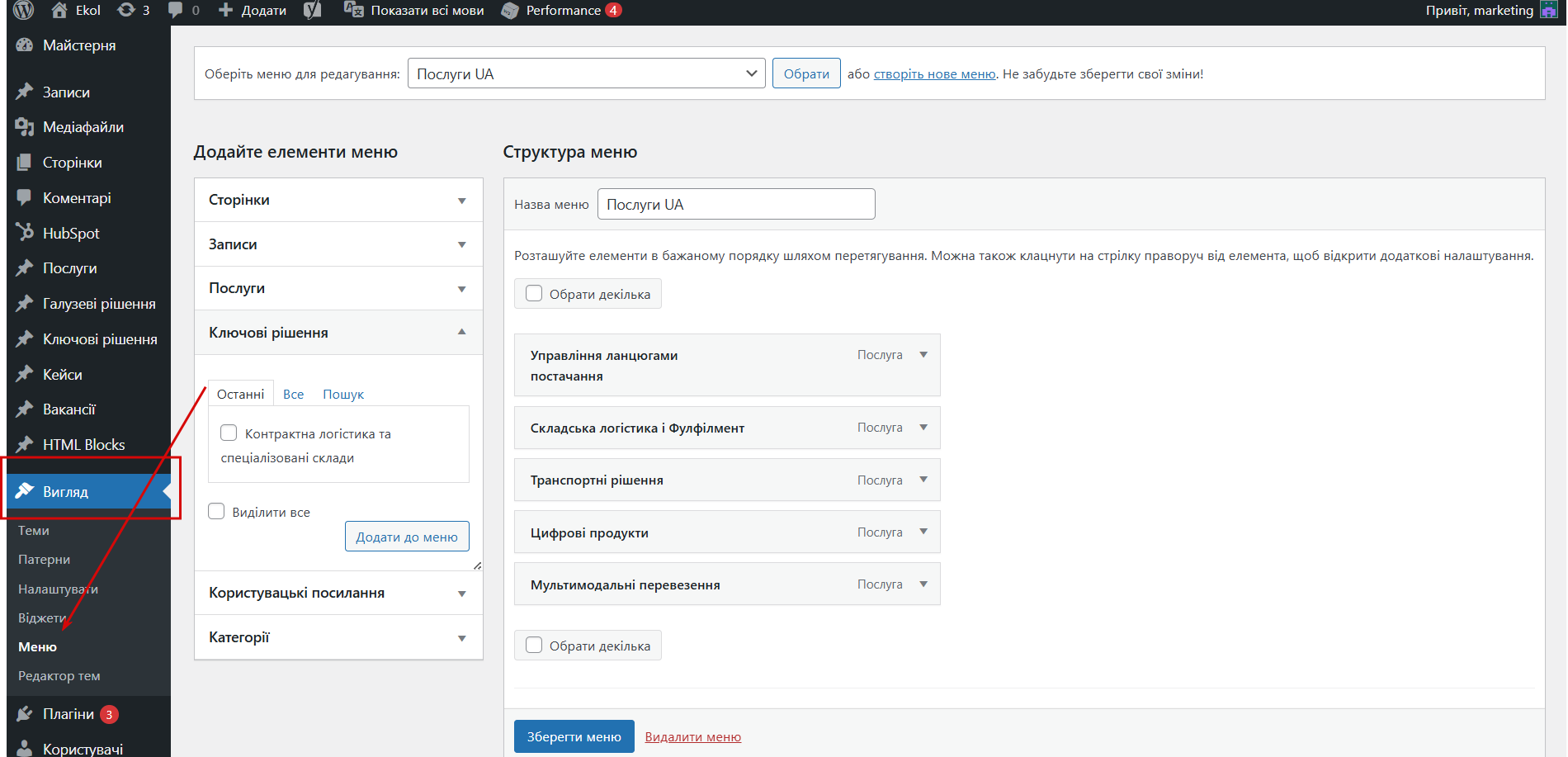
Task: Click the Назва меню text field
Action: coord(735,204)
